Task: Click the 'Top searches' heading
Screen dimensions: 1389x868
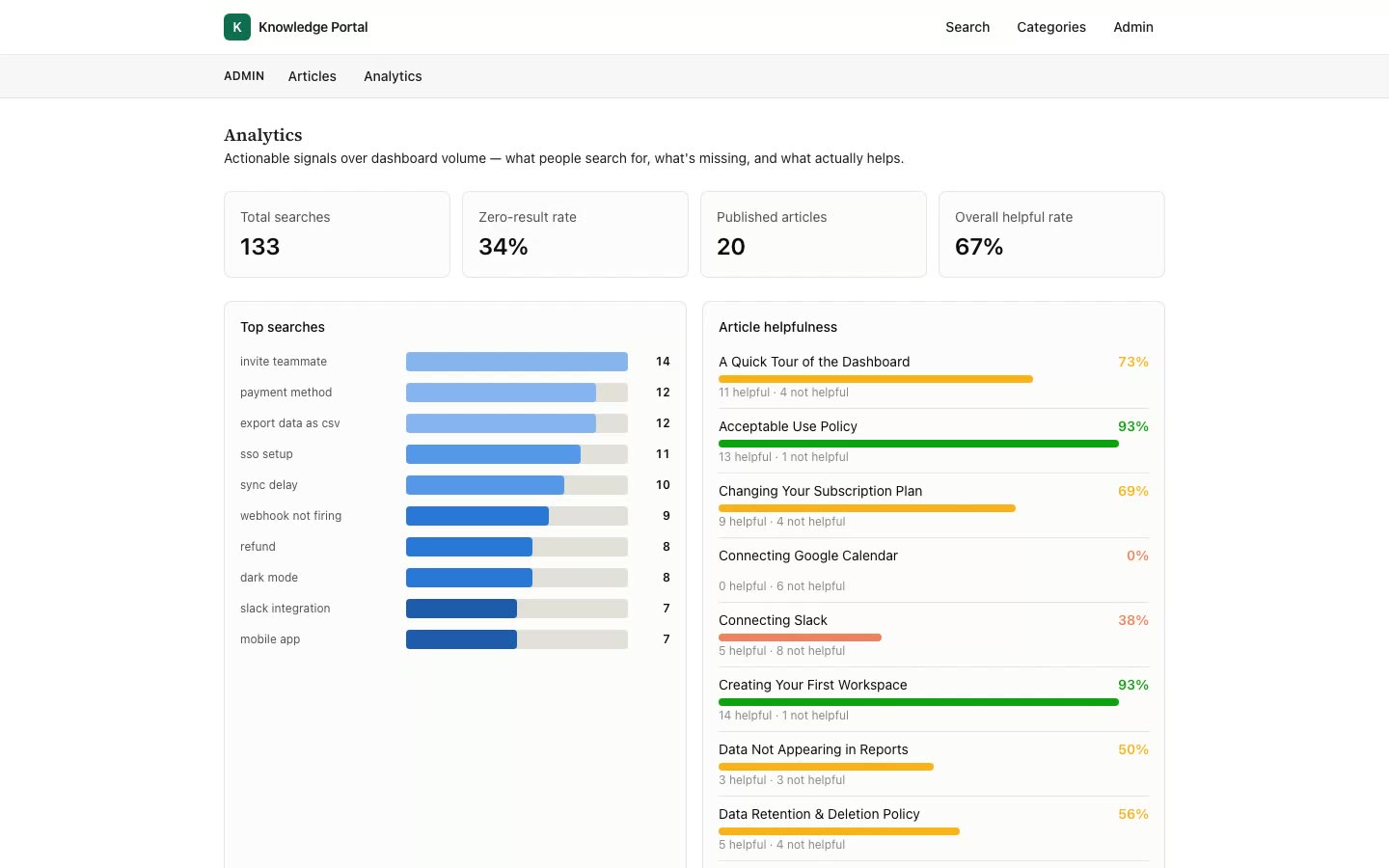Action: 283,327
